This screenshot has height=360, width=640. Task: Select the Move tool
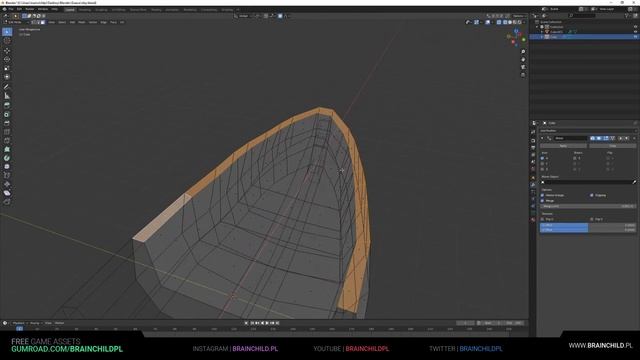(7, 51)
